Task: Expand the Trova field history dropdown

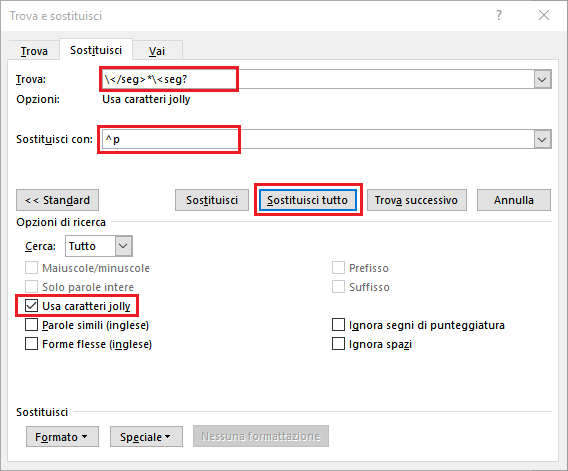Action: click(542, 79)
